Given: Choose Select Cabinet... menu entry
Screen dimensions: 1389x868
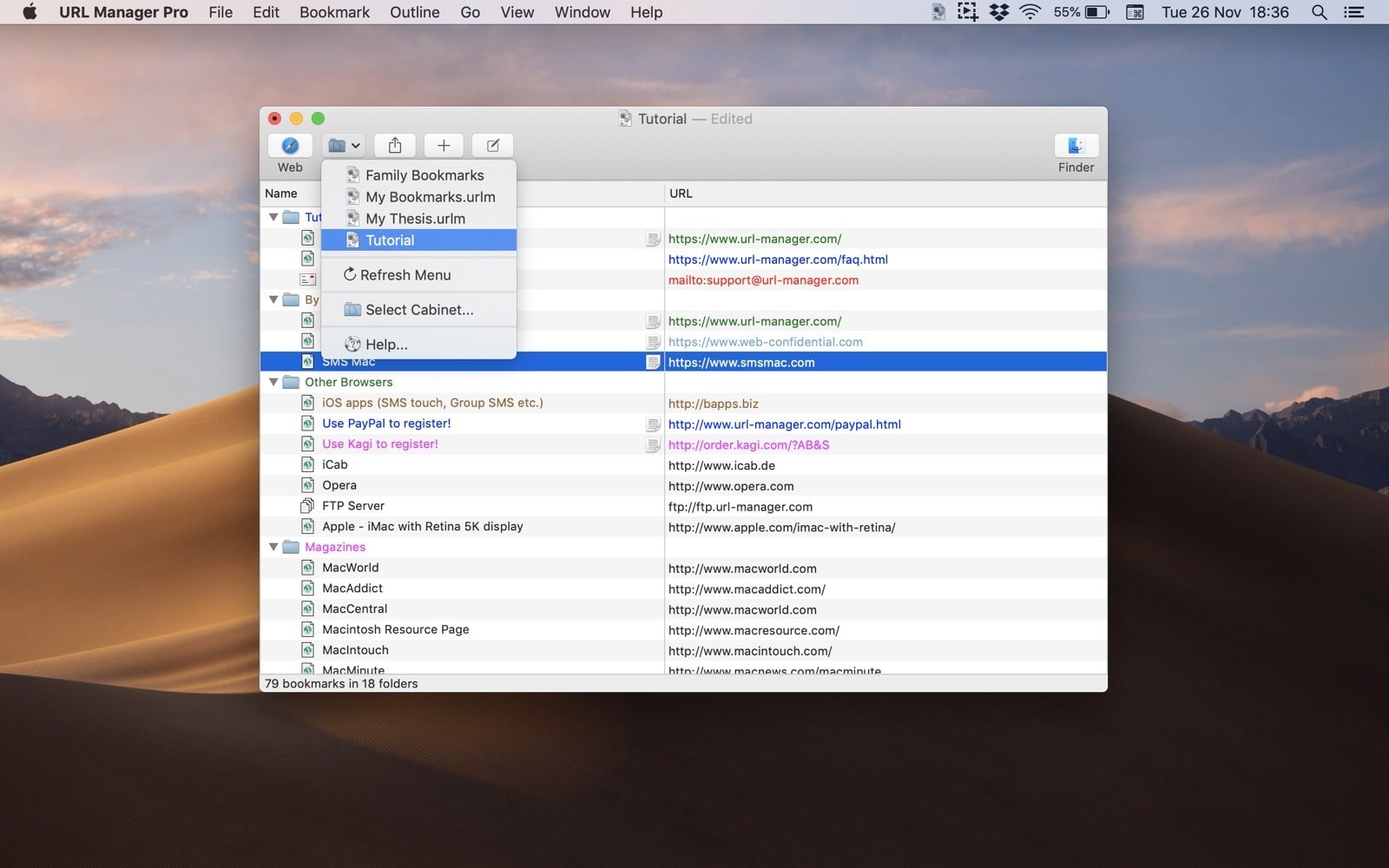Looking at the screenshot, I should click(x=418, y=310).
